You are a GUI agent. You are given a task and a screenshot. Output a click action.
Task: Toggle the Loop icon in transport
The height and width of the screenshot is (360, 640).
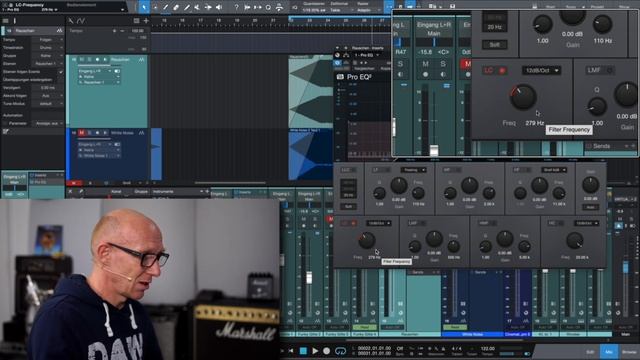(x=340, y=351)
